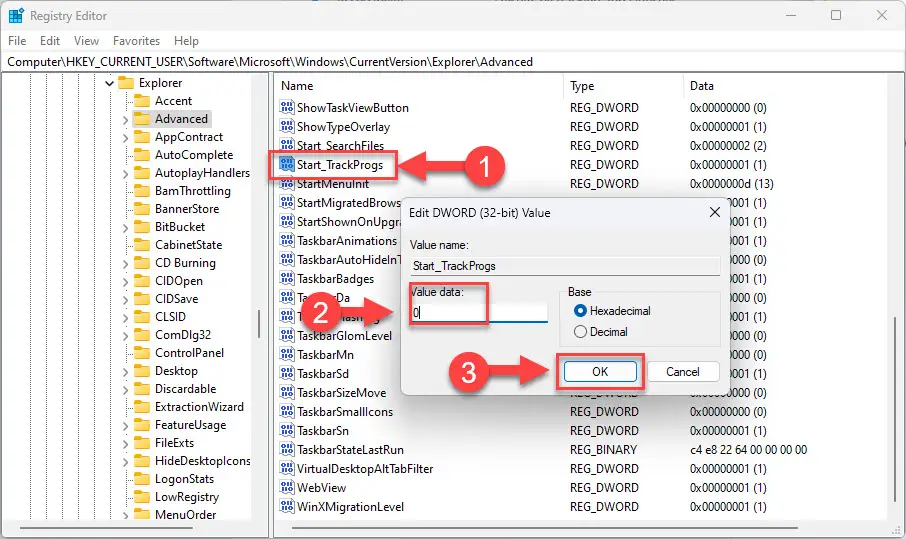The image size is (906, 539).
Task: Click the WinXMigrationLevel value icon
Action: 287,507
